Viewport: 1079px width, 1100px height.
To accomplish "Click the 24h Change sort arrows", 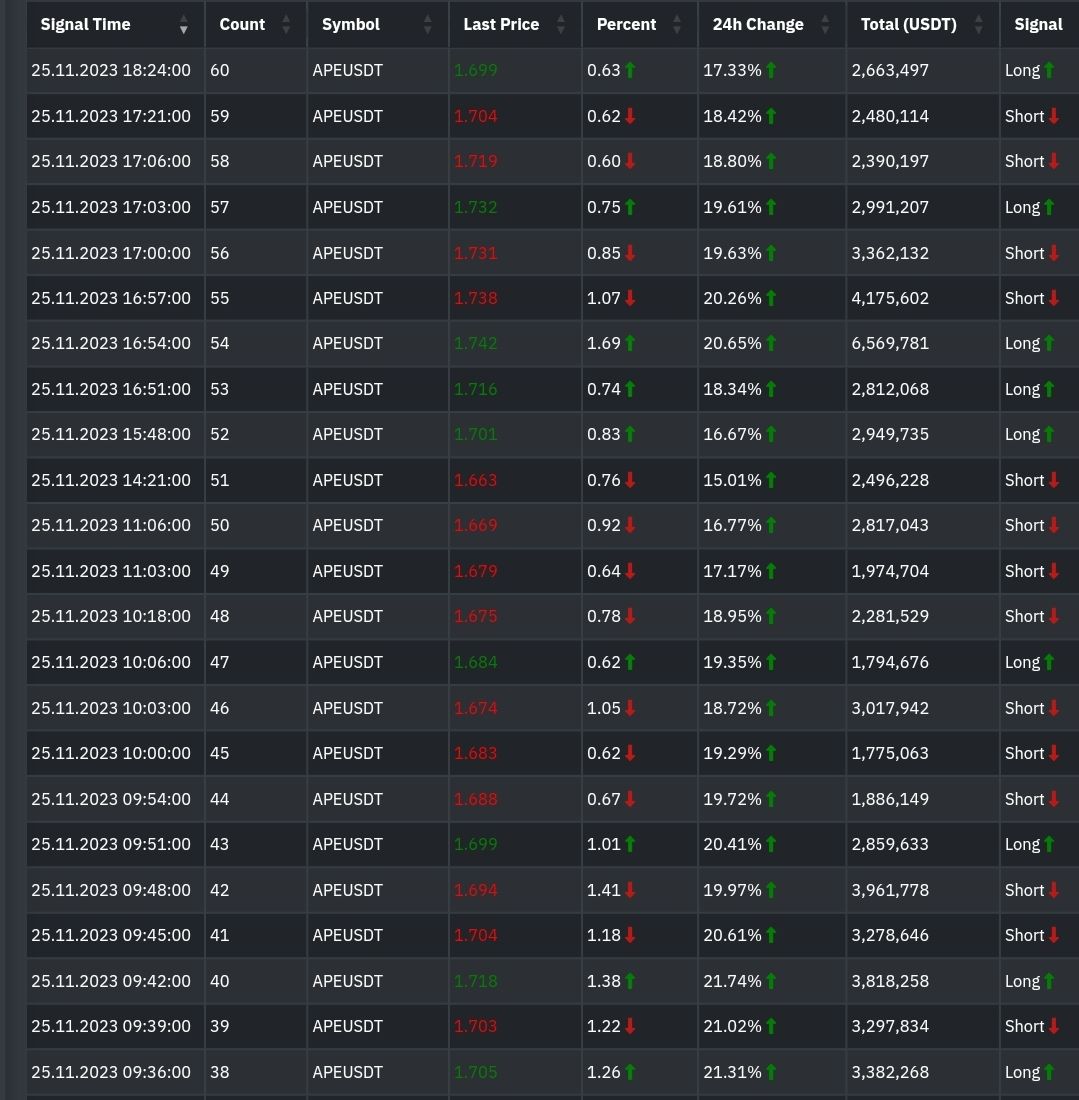I will pyautogui.click(x=825, y=25).
